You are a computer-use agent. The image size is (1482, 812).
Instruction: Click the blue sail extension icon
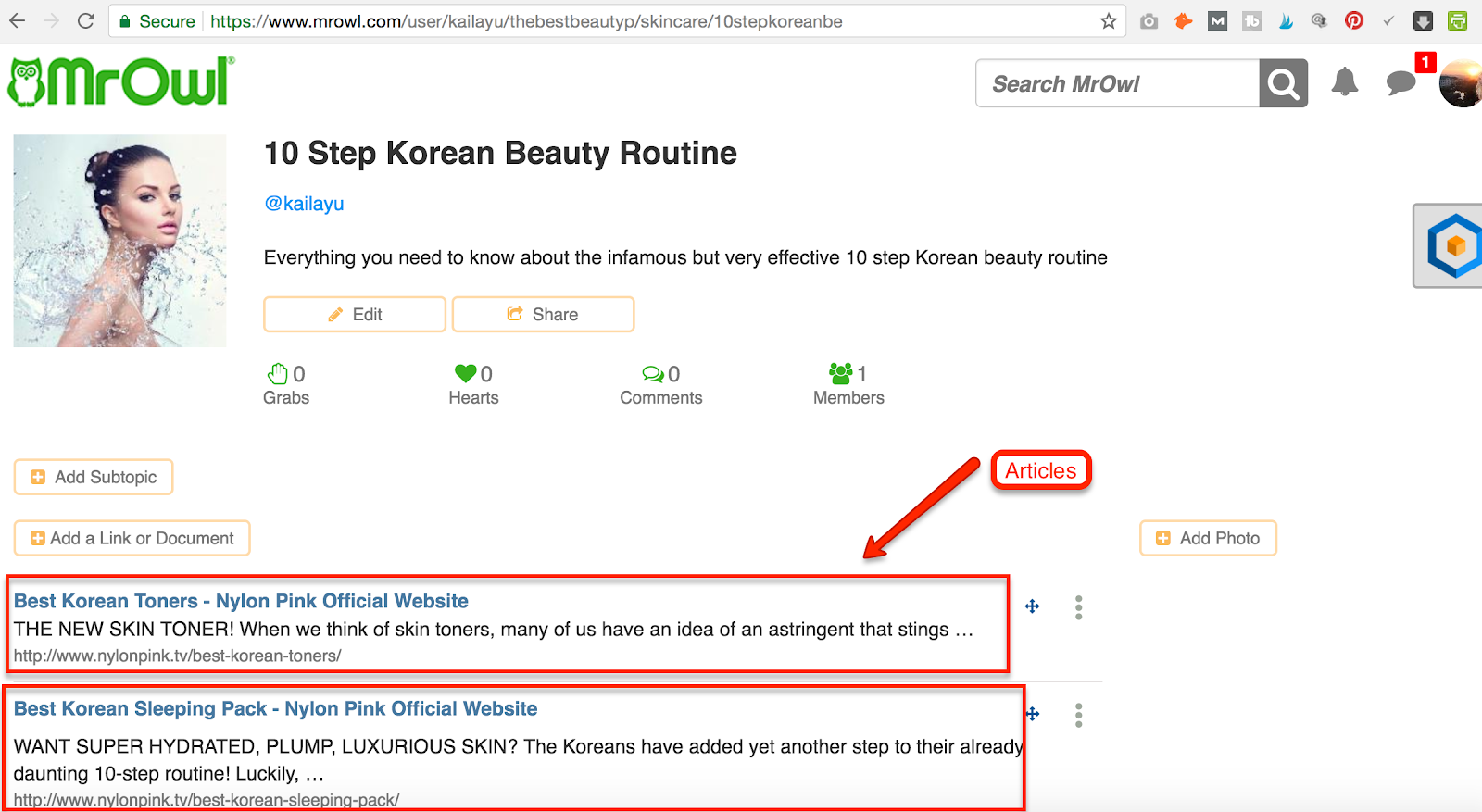click(1286, 20)
